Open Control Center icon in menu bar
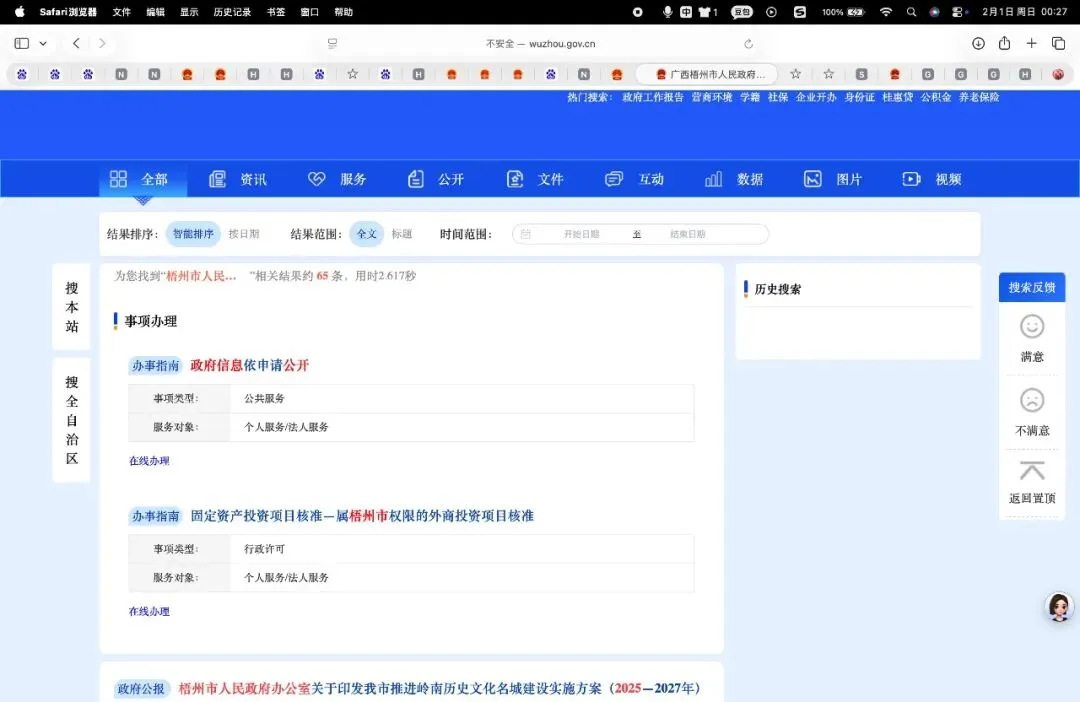1080x702 pixels. (x=958, y=12)
